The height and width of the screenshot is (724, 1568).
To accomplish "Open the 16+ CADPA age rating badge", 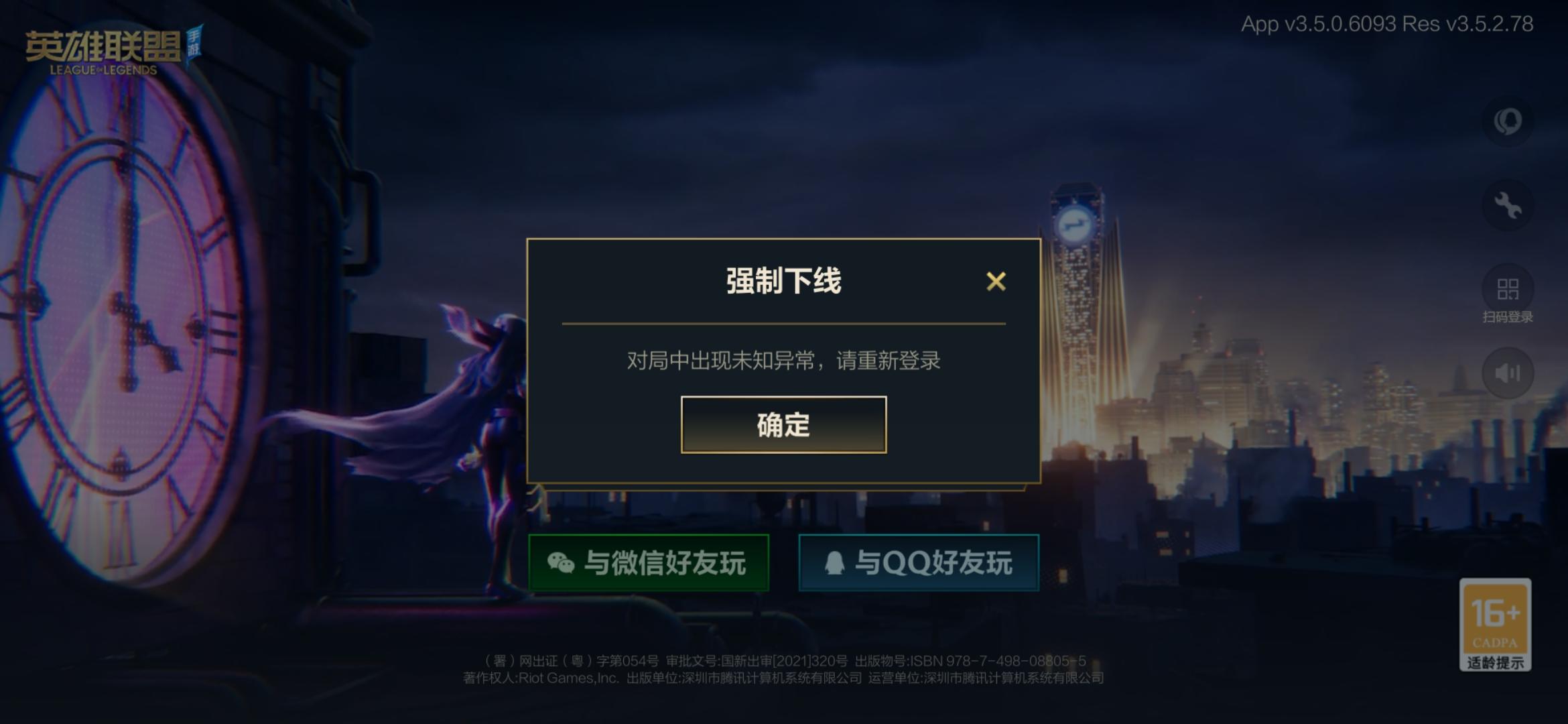I will pyautogui.click(x=1496, y=625).
